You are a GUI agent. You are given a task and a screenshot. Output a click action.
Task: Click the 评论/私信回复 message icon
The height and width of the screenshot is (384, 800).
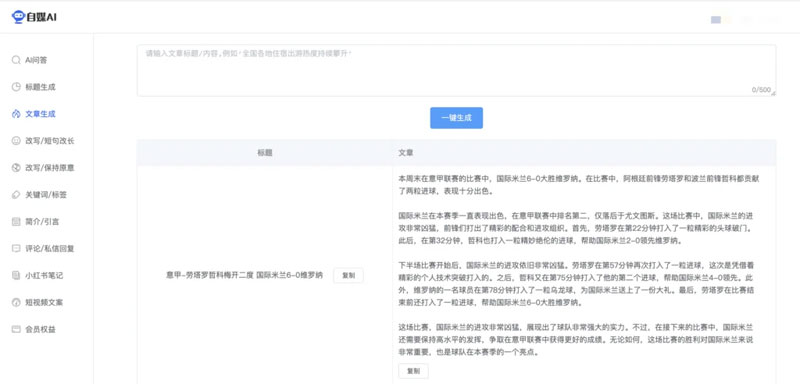click(16, 248)
